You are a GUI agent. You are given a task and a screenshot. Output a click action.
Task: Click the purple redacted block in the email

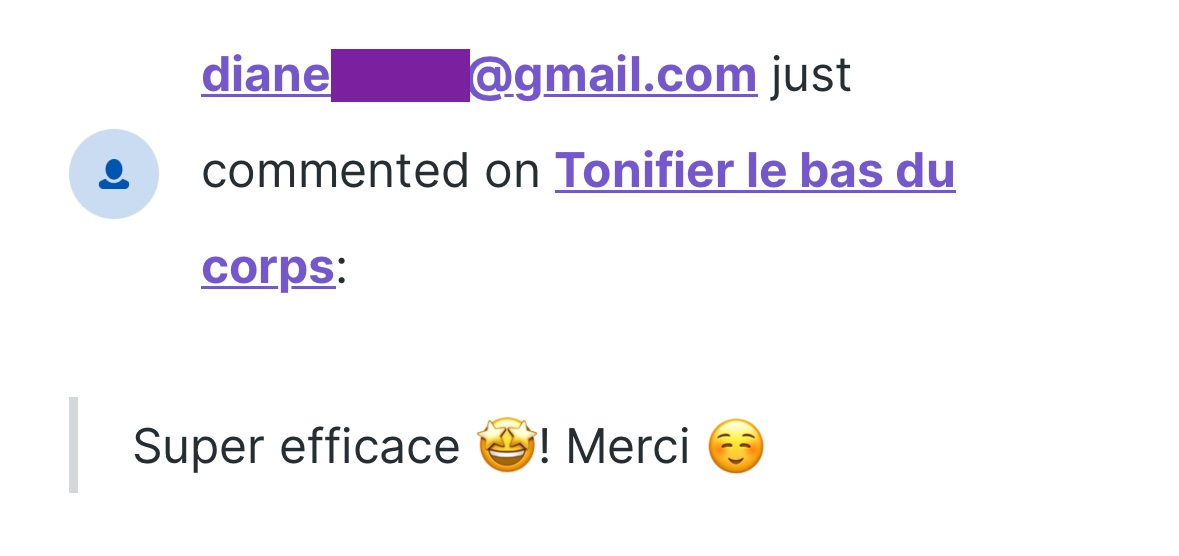pos(400,75)
